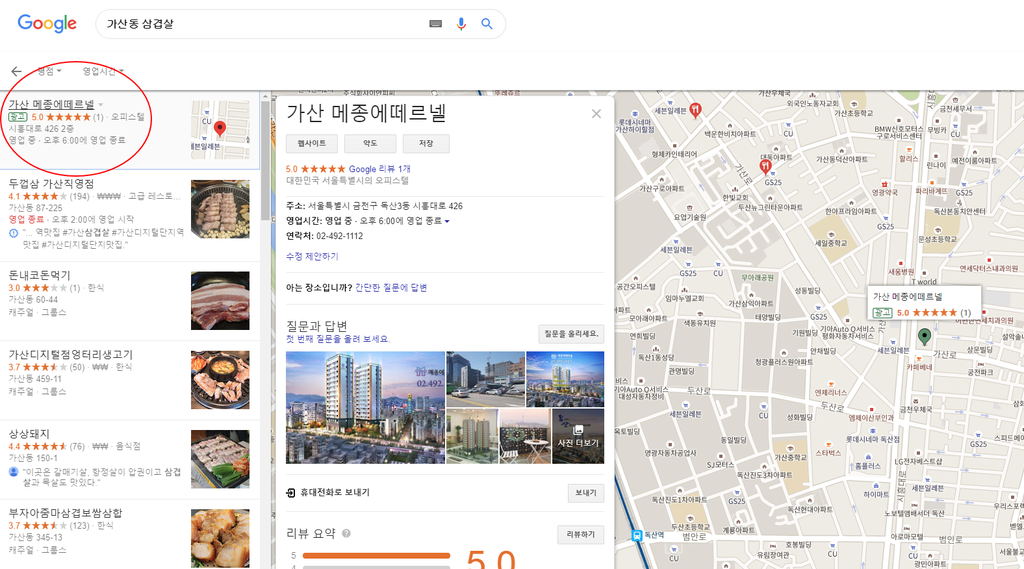The image size is (1024, 569).
Task: Open the night skyline building photo thumbnail
Action: point(565,380)
